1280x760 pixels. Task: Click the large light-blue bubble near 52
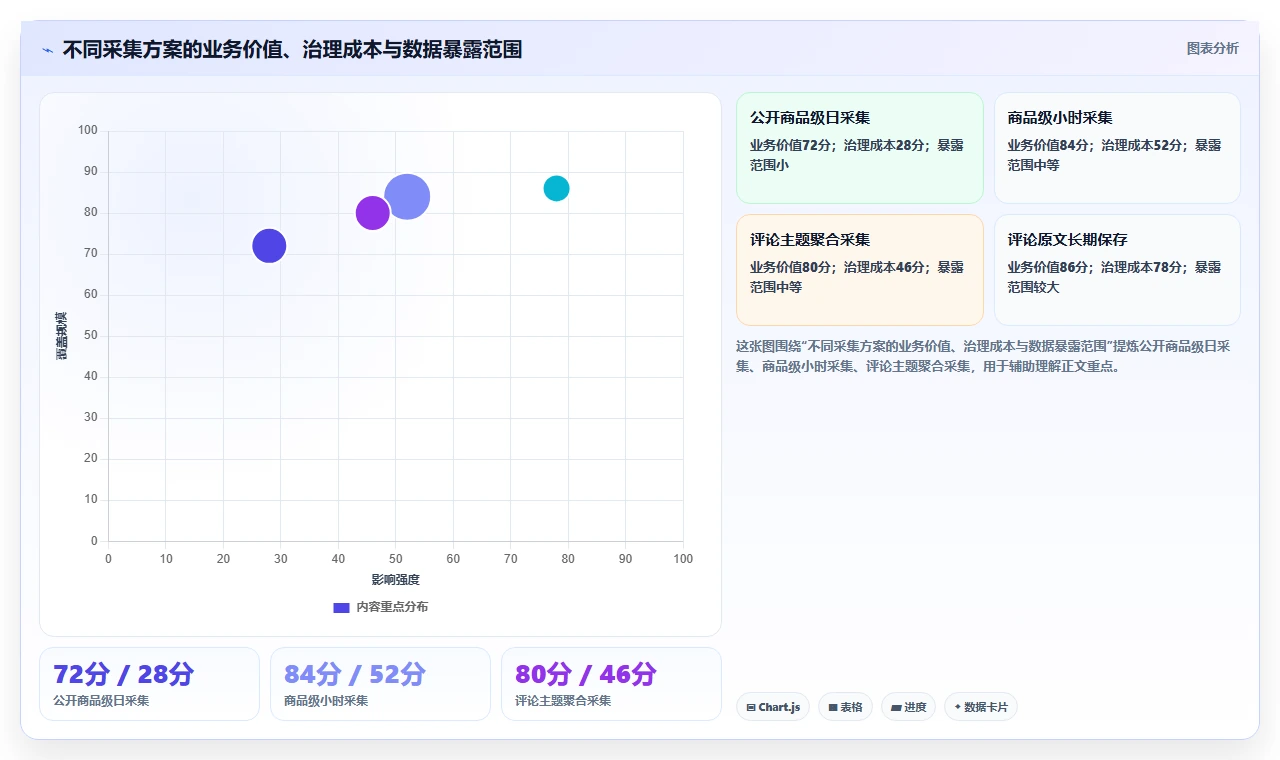pyautogui.click(x=407, y=196)
